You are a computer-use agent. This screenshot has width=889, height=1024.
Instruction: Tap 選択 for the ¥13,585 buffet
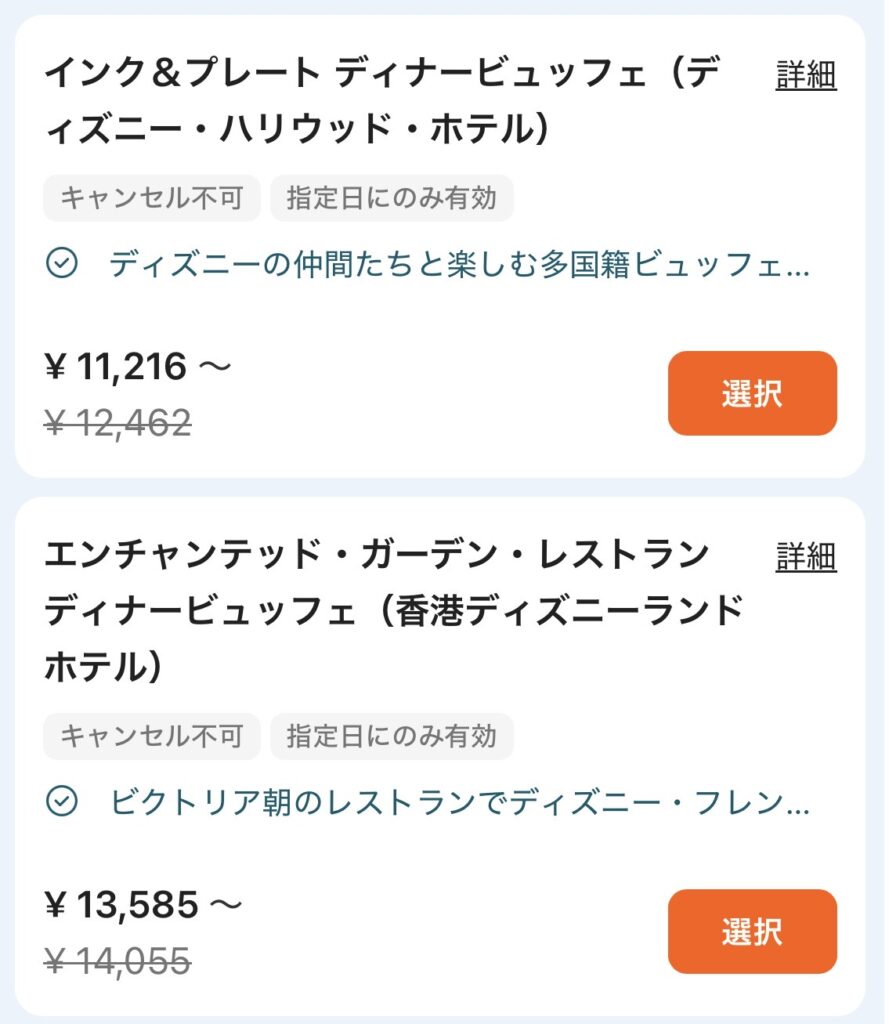(x=752, y=931)
